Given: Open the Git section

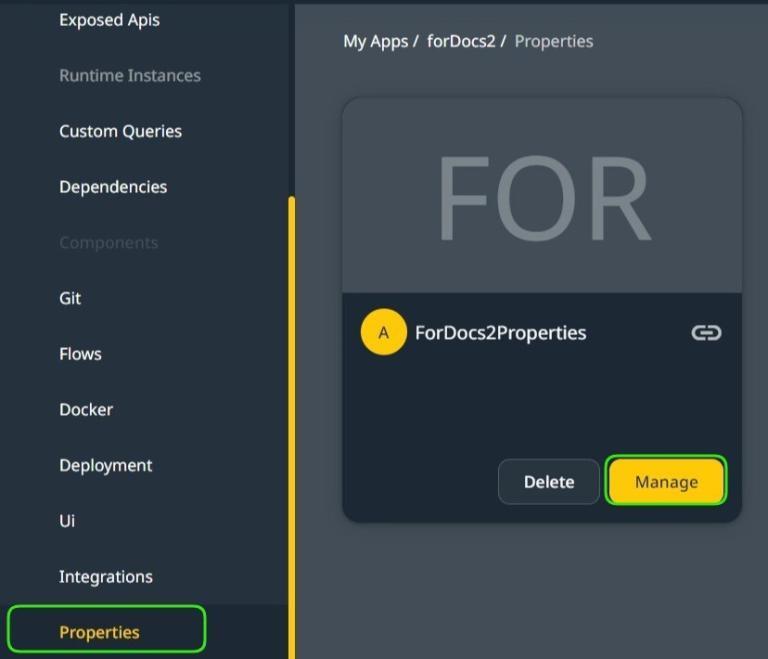Looking at the screenshot, I should tap(70, 298).
